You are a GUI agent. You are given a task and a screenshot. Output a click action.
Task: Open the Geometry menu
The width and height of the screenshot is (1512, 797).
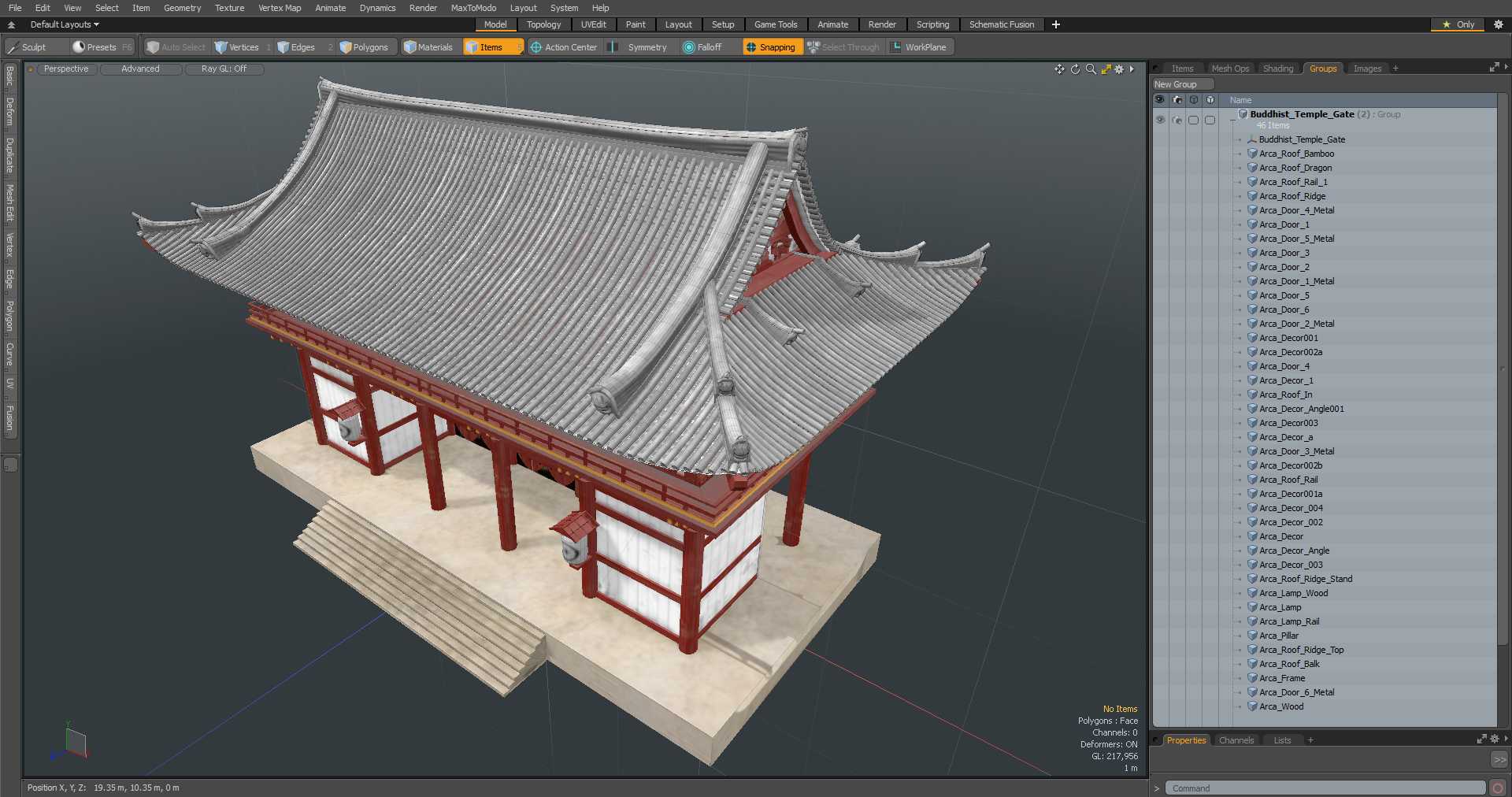coord(182,8)
